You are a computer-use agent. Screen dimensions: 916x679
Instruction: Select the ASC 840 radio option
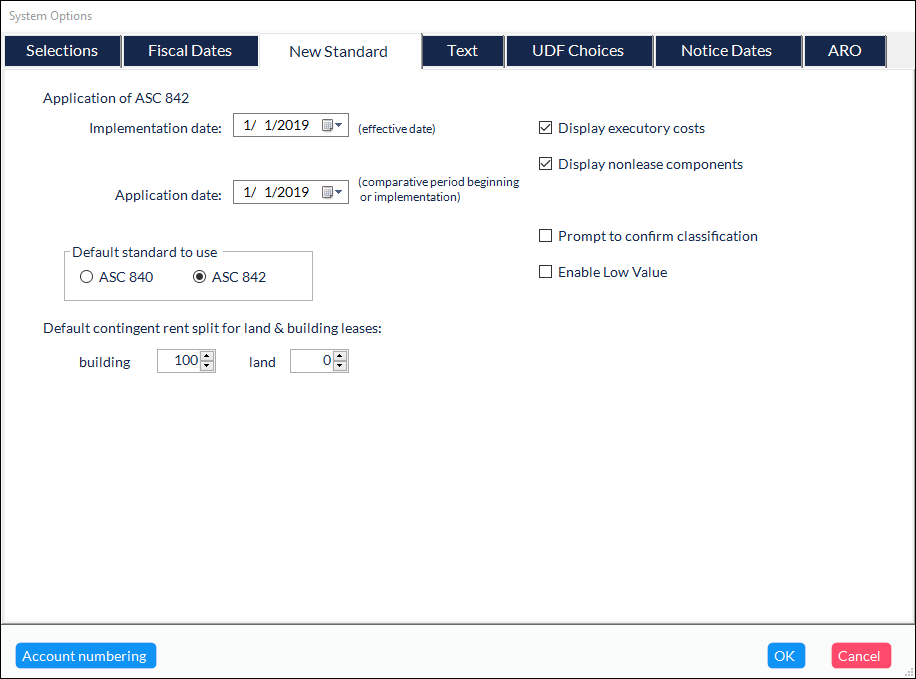[x=87, y=277]
